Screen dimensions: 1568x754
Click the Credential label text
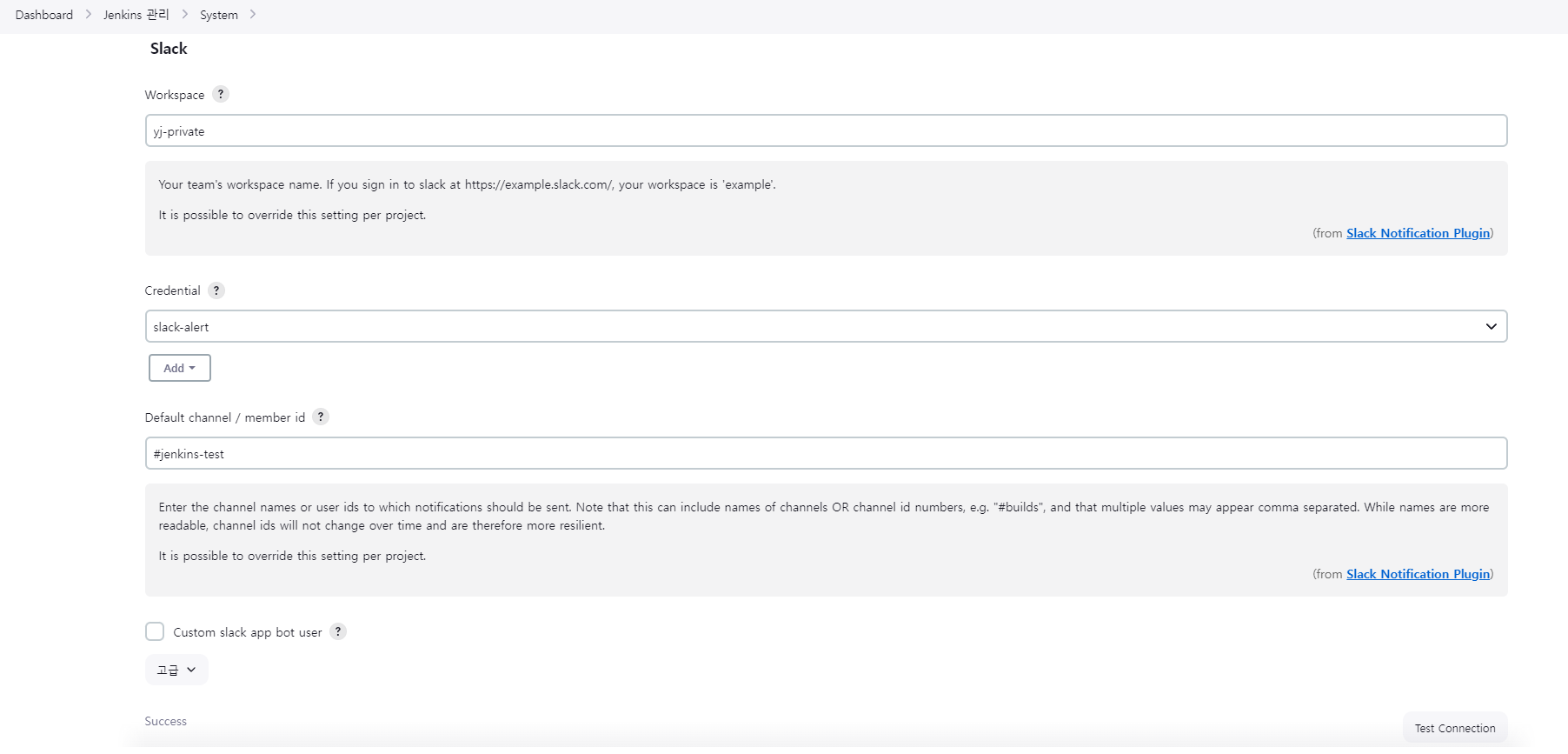coord(172,290)
